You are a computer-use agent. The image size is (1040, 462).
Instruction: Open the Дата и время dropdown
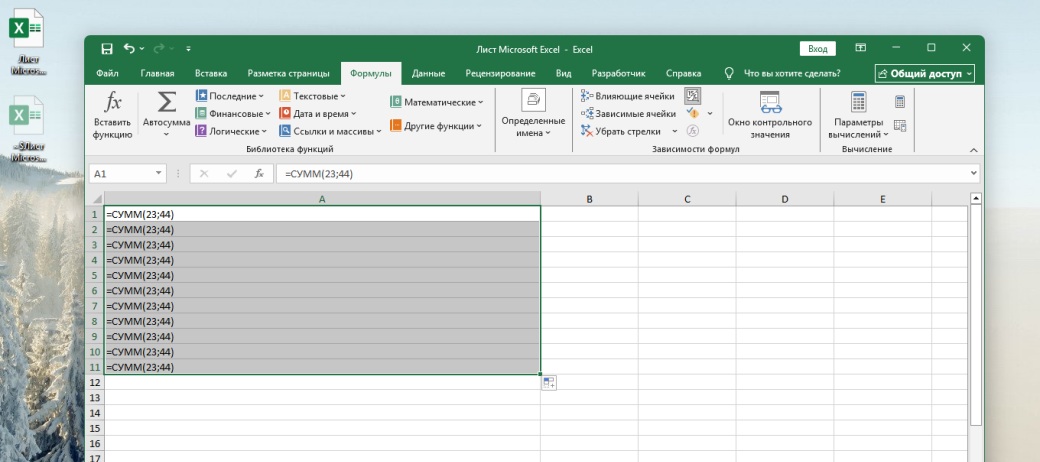(319, 113)
